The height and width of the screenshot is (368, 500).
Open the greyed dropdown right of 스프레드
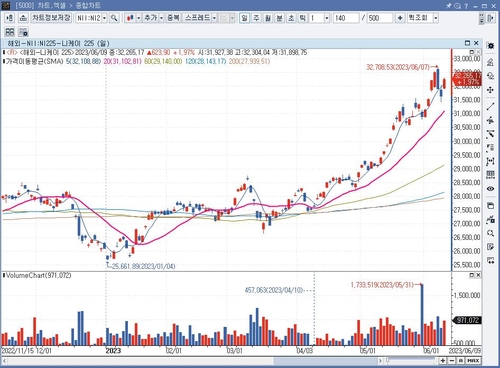[232, 18]
